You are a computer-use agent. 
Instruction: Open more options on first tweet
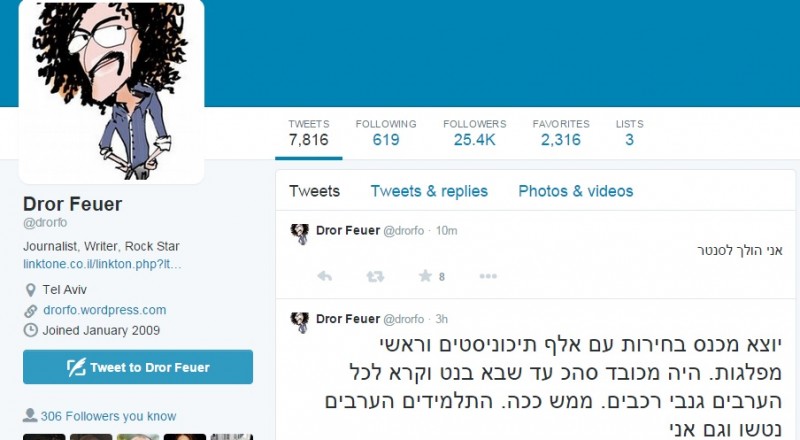coord(488,276)
